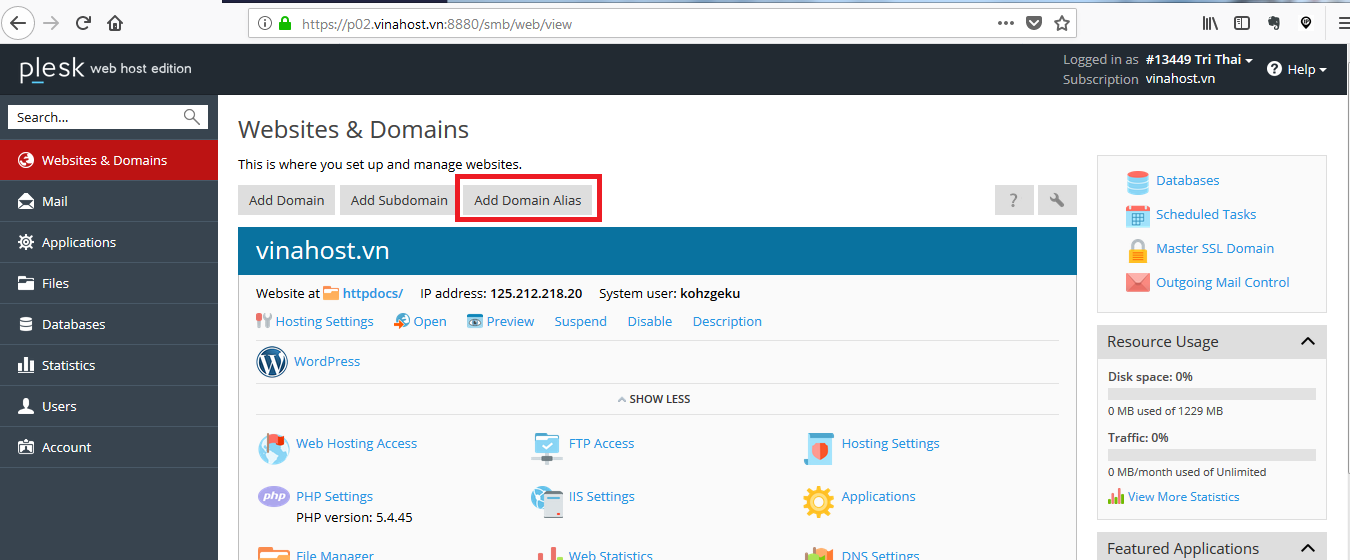
Task: Click the vinahost.vn subscription link
Action: [x=1180, y=79]
